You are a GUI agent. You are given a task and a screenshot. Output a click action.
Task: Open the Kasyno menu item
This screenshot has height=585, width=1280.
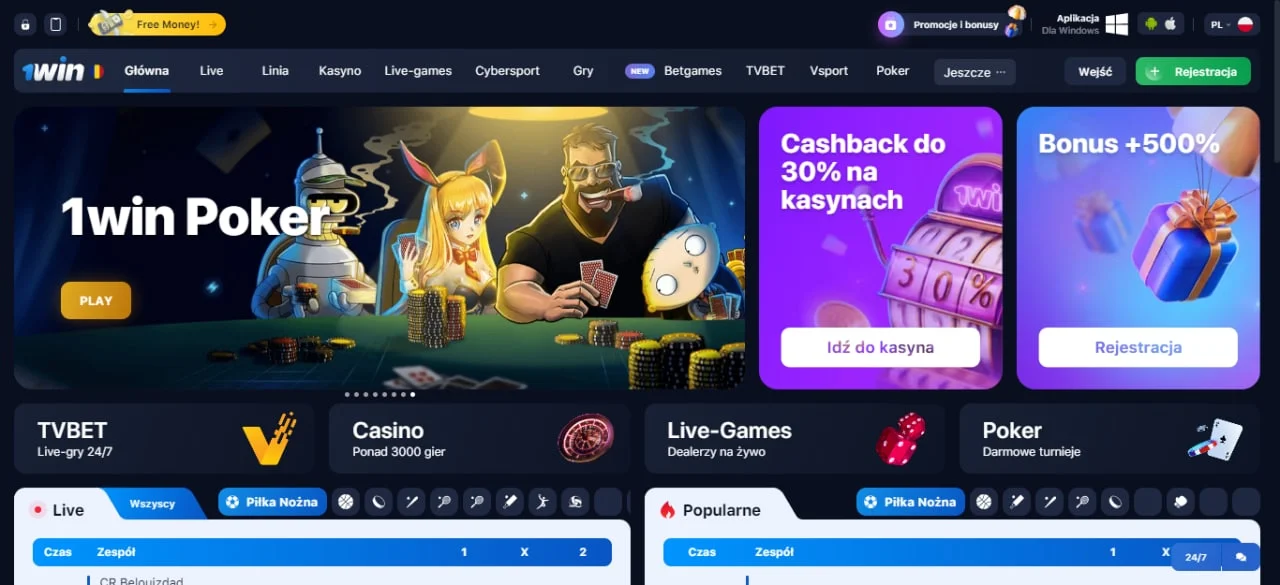(x=340, y=71)
